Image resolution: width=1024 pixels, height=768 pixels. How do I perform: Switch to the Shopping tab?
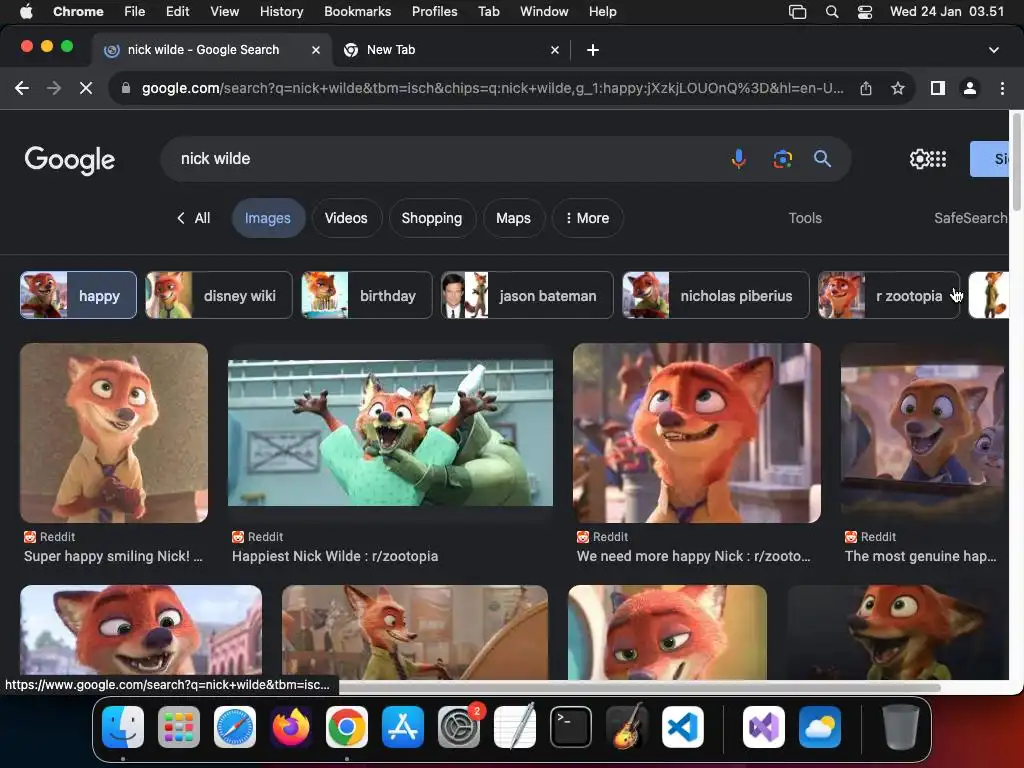[x=432, y=218]
